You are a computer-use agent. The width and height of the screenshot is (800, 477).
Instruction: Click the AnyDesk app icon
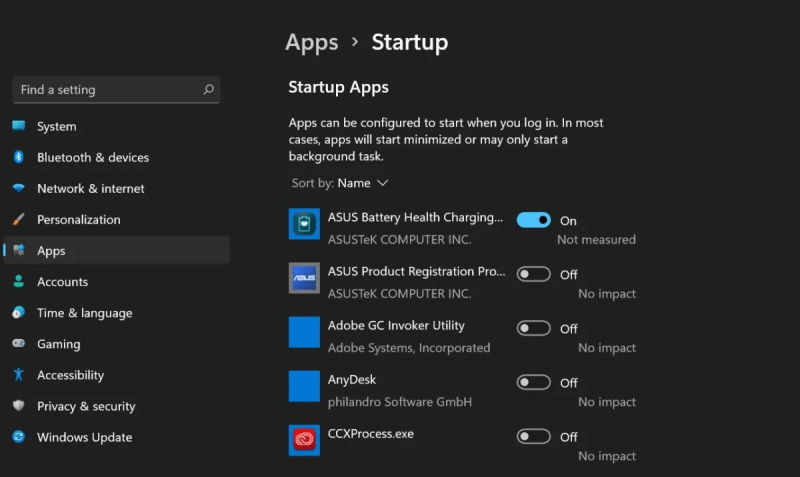[x=304, y=386]
